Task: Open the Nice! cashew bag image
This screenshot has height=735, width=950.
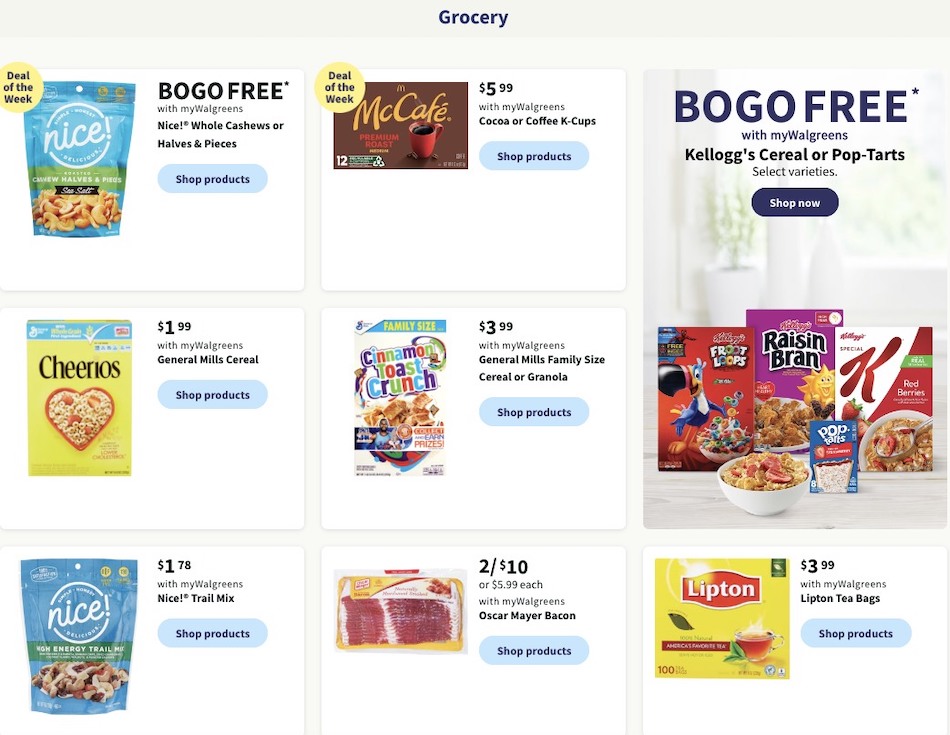Action: pyautogui.click(x=79, y=159)
